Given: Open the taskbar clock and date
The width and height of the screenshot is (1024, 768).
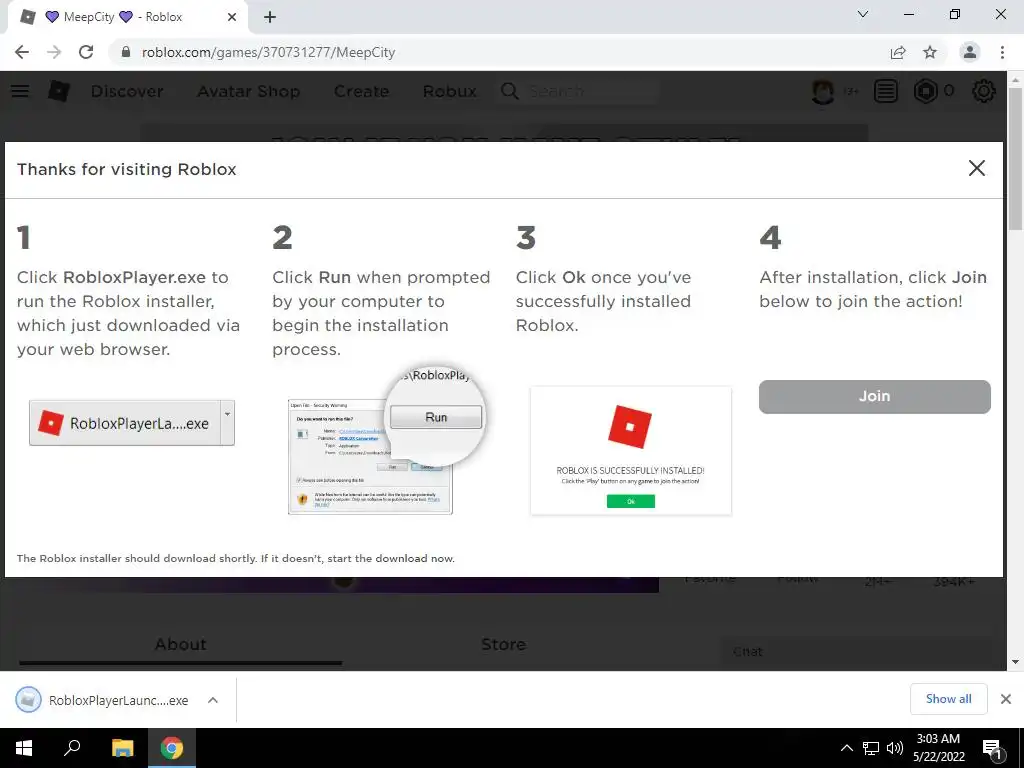Looking at the screenshot, I should click(x=938, y=748).
